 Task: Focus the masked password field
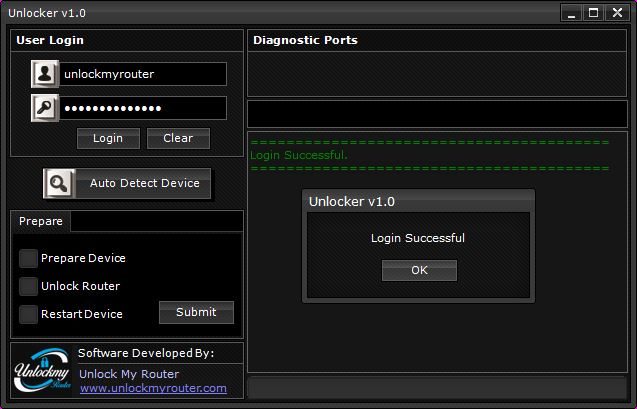(x=143, y=108)
